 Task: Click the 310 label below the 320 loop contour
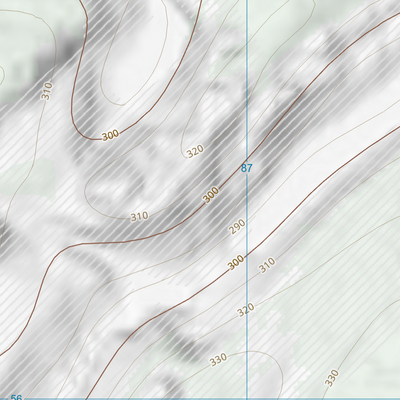tap(139, 217)
